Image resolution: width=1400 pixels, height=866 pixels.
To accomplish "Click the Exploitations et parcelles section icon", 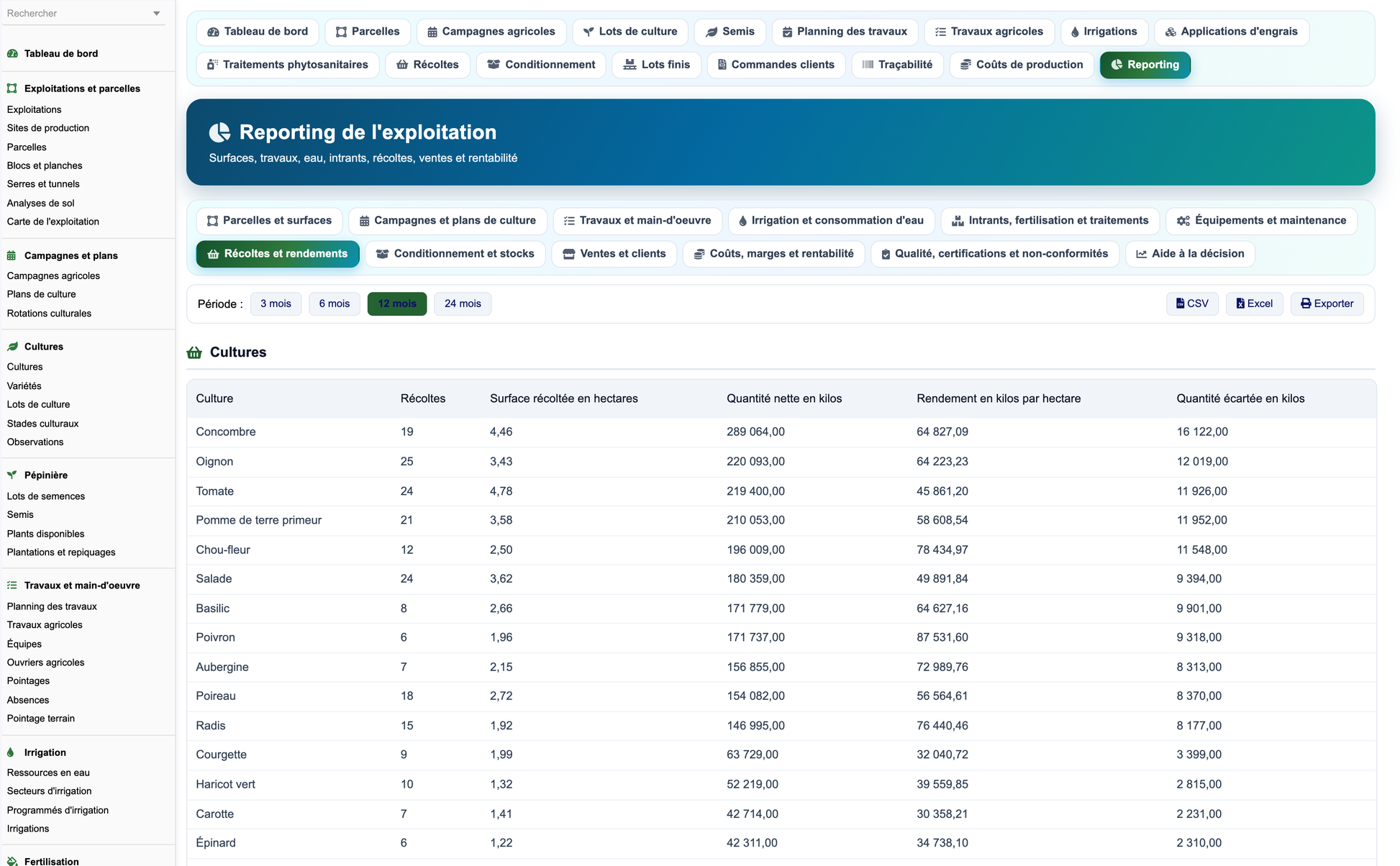I will (12, 88).
